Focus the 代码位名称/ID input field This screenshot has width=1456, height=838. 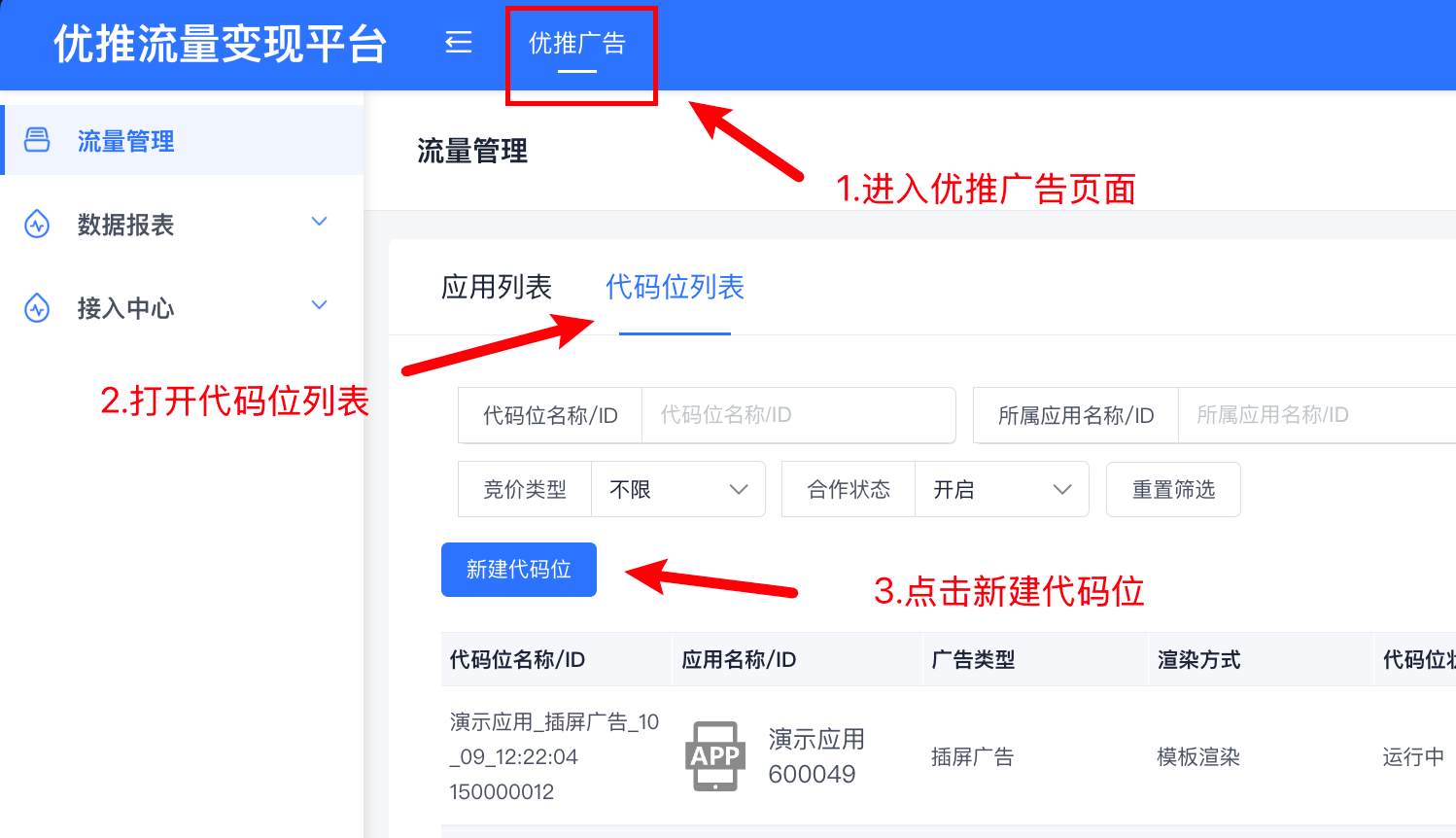pos(798,415)
